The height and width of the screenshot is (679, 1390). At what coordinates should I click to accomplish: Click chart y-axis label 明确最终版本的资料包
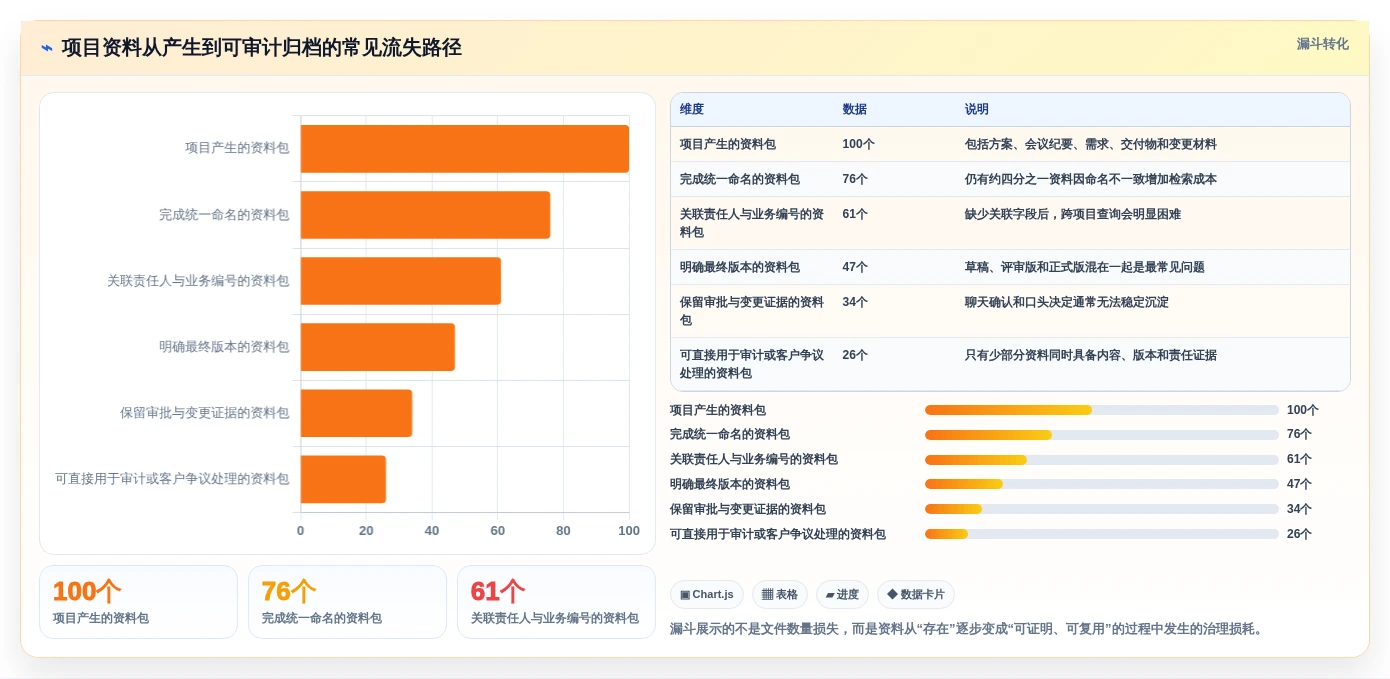coord(224,347)
